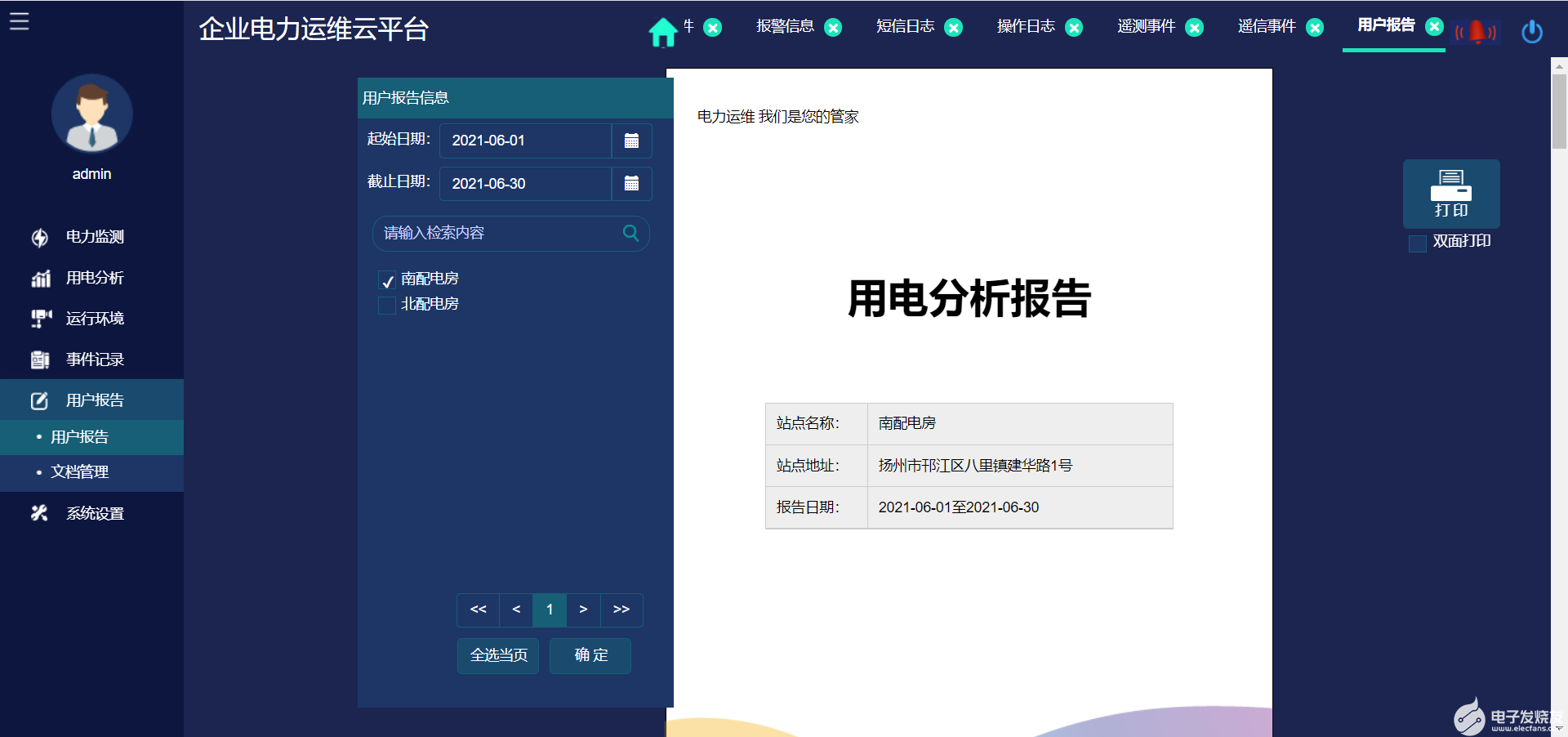This screenshot has height=737, width=1568.
Task: Uncheck the 南配电房 checkbox
Action: coord(387,280)
